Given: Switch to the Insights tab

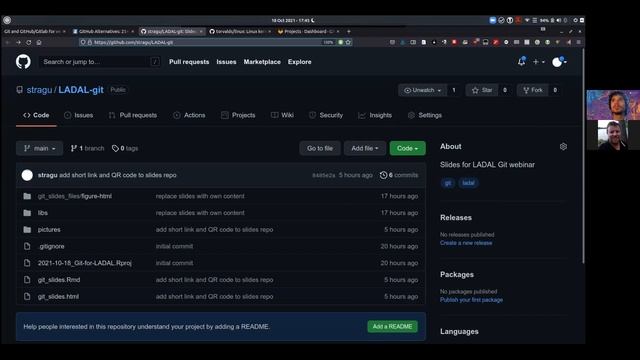Looking at the screenshot, I should [375, 116].
